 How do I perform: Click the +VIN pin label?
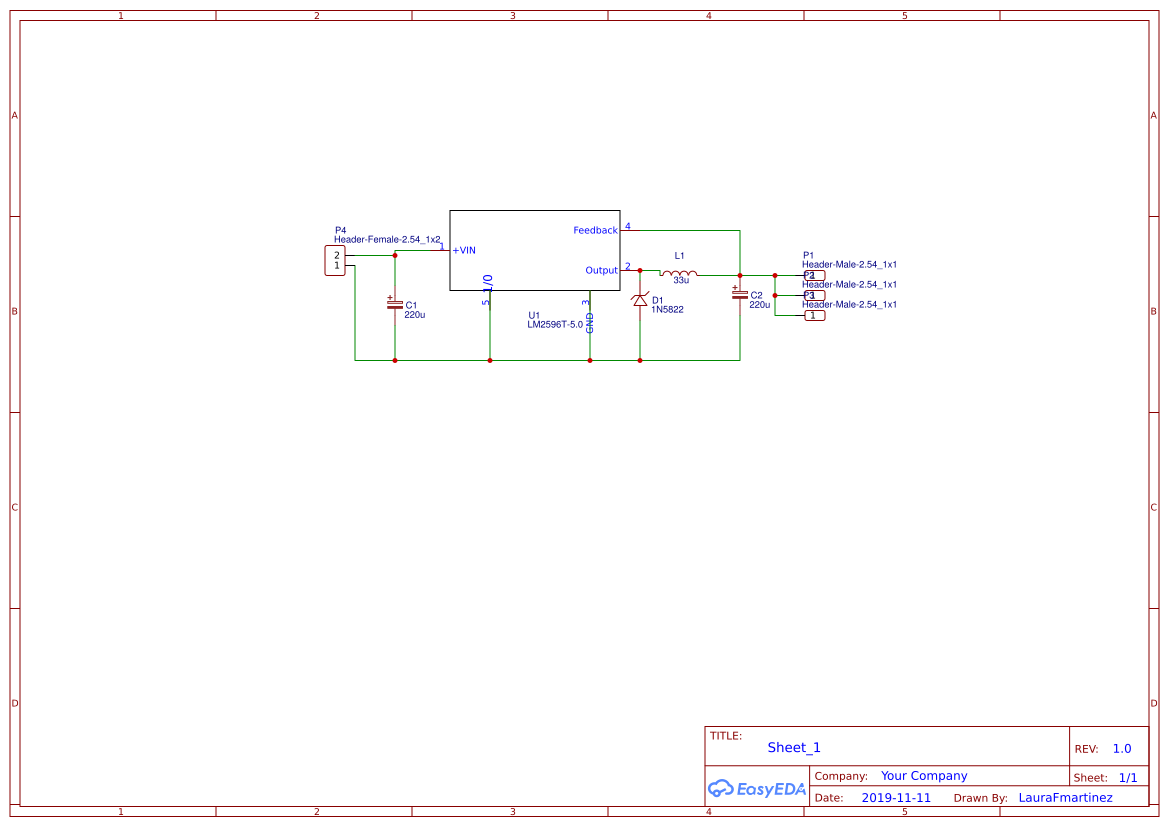click(464, 250)
